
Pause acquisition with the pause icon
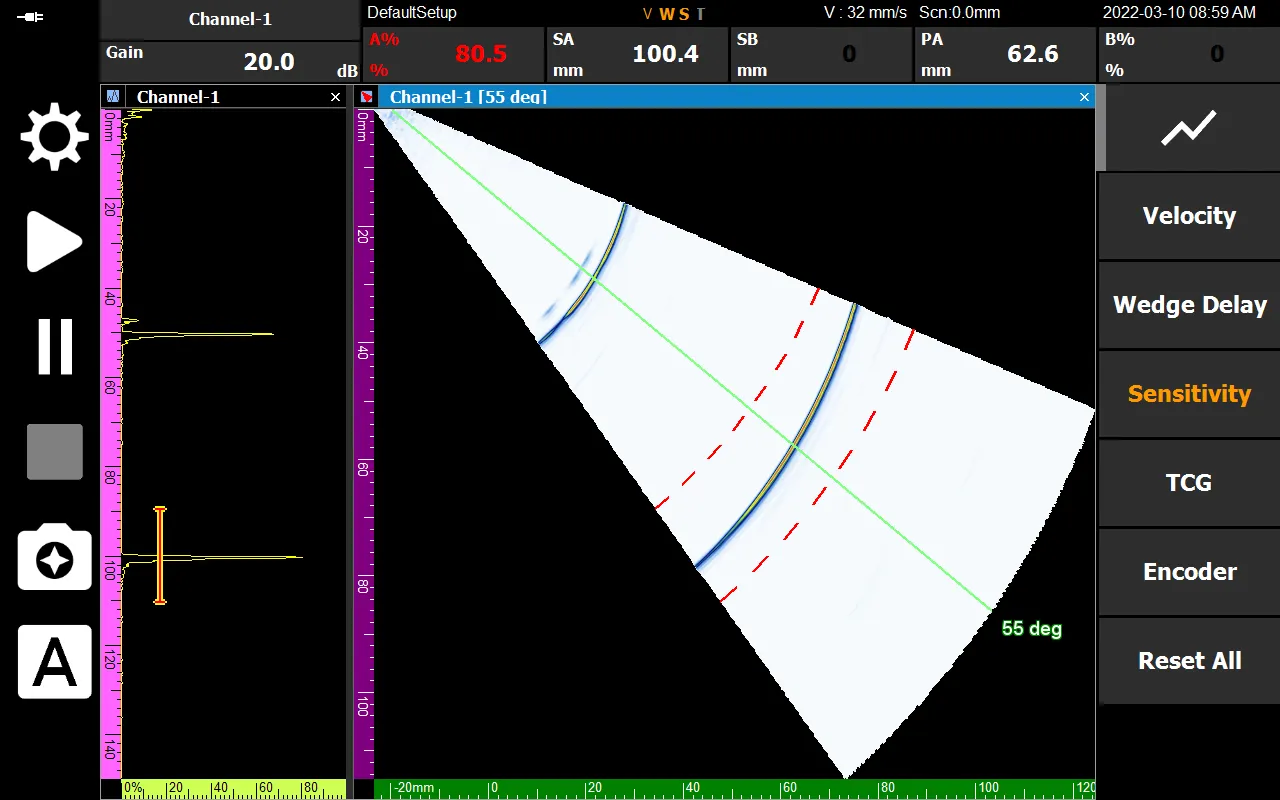[x=55, y=347]
